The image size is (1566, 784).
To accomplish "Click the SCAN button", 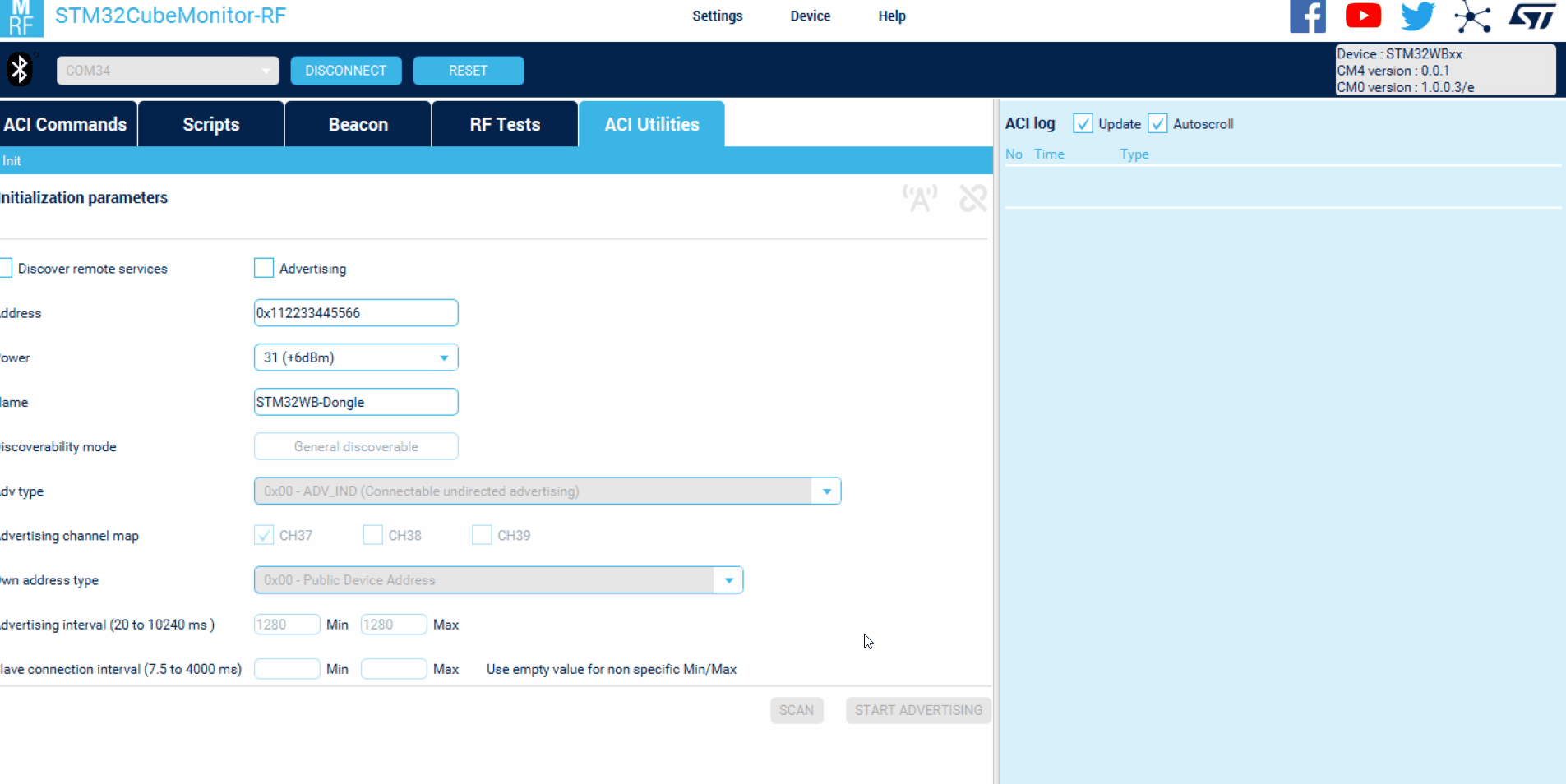I will click(797, 710).
